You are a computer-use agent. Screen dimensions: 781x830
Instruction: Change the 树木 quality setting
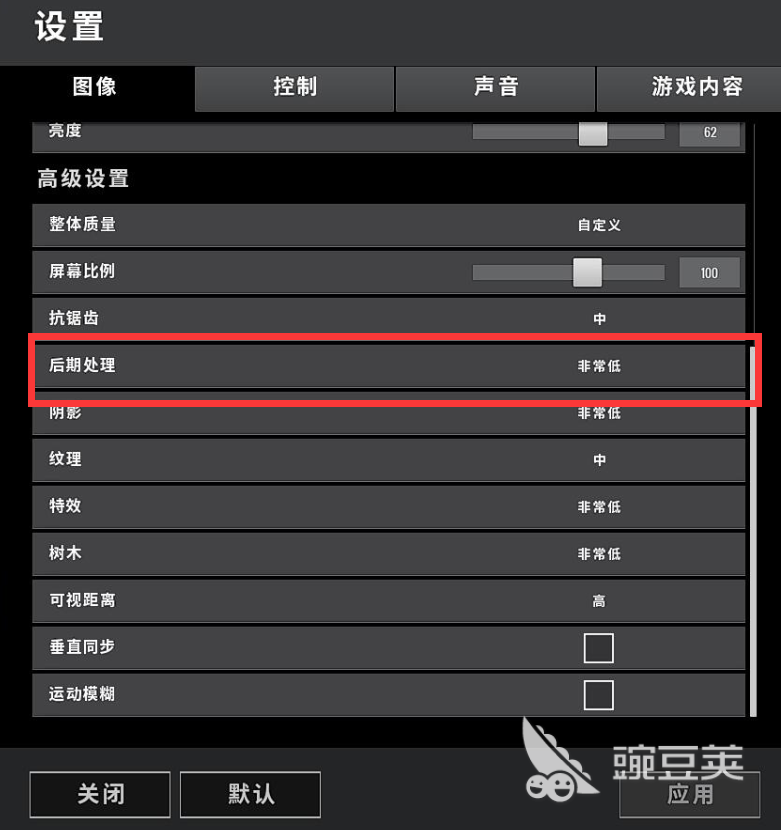tap(599, 554)
